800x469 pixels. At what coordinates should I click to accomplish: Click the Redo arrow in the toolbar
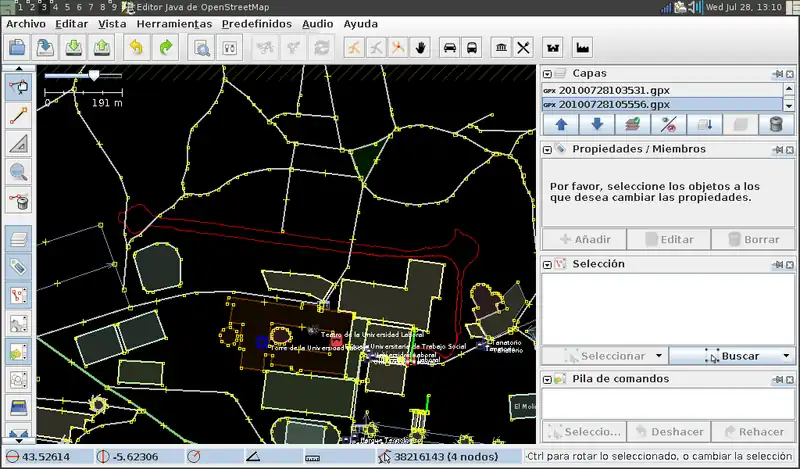[165, 47]
